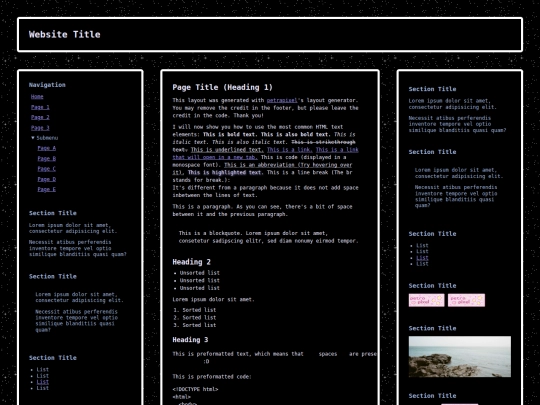Viewport: 540px width, 405px height.
Task: Click the "This is preformatted code:" line
Action: tap(212, 377)
